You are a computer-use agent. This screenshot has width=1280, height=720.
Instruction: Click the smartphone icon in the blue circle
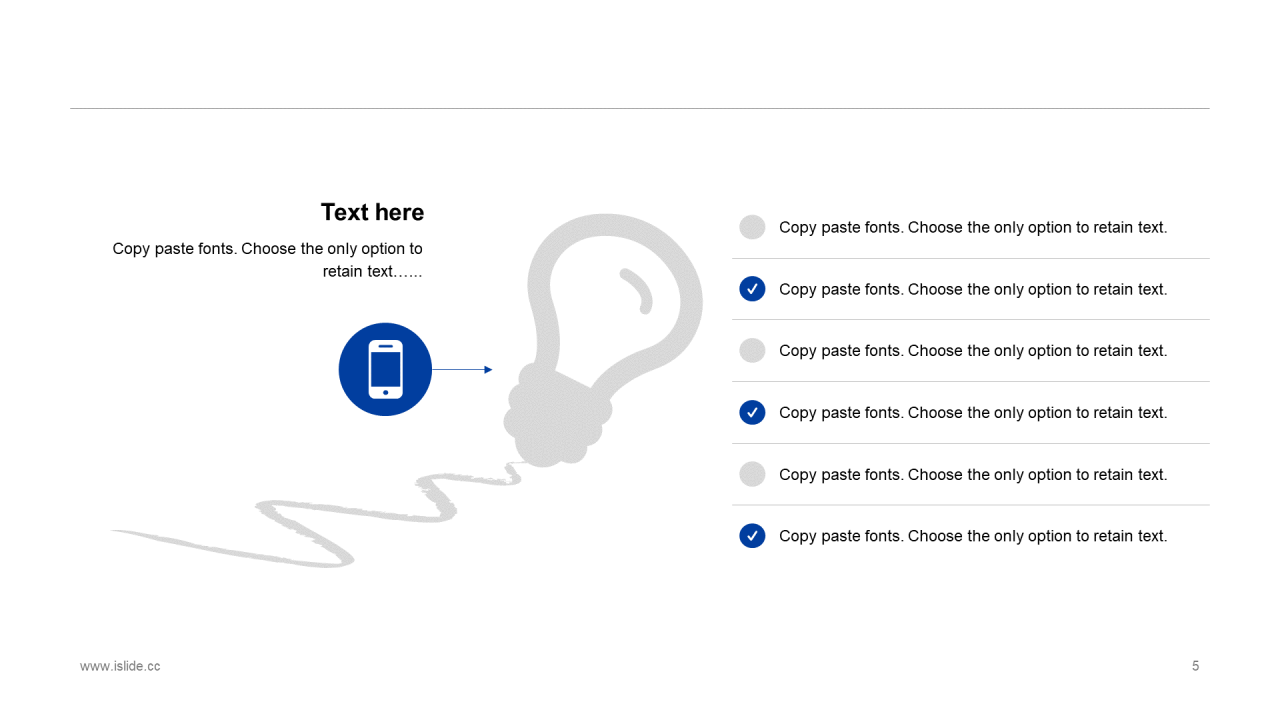click(385, 369)
